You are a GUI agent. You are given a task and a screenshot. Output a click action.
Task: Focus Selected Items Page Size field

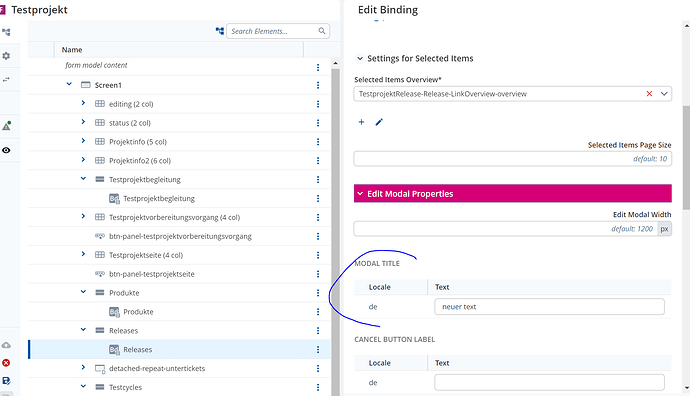(x=513, y=159)
